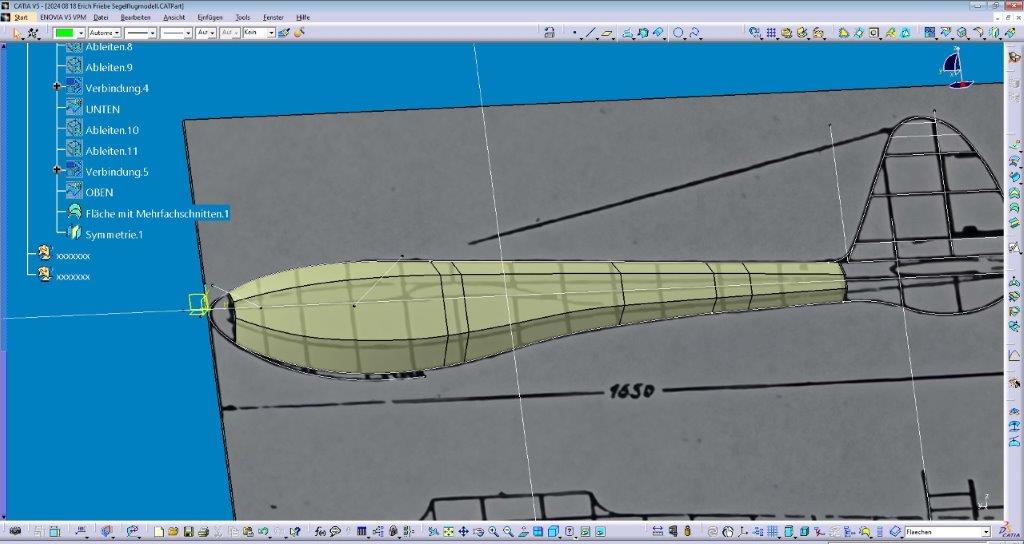Open the Flaechen workbench dropdown
This screenshot has width=1024, height=544.
tap(985, 532)
